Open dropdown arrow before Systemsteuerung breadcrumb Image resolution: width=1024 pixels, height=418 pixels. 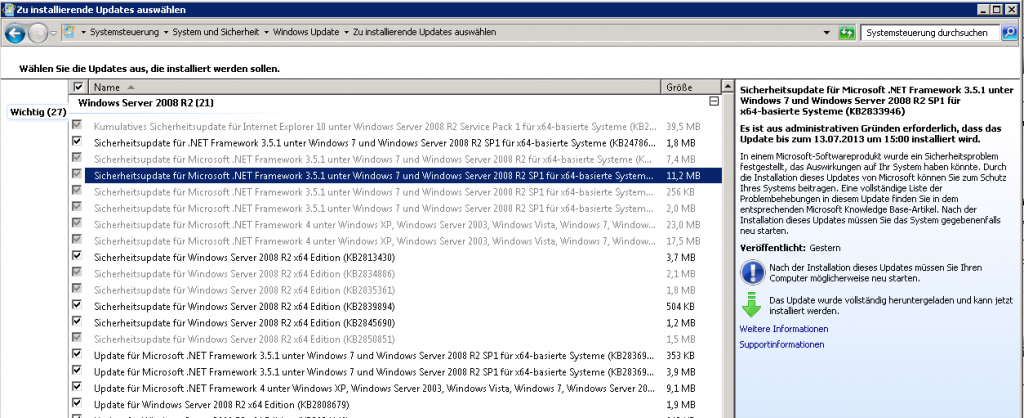tap(84, 33)
